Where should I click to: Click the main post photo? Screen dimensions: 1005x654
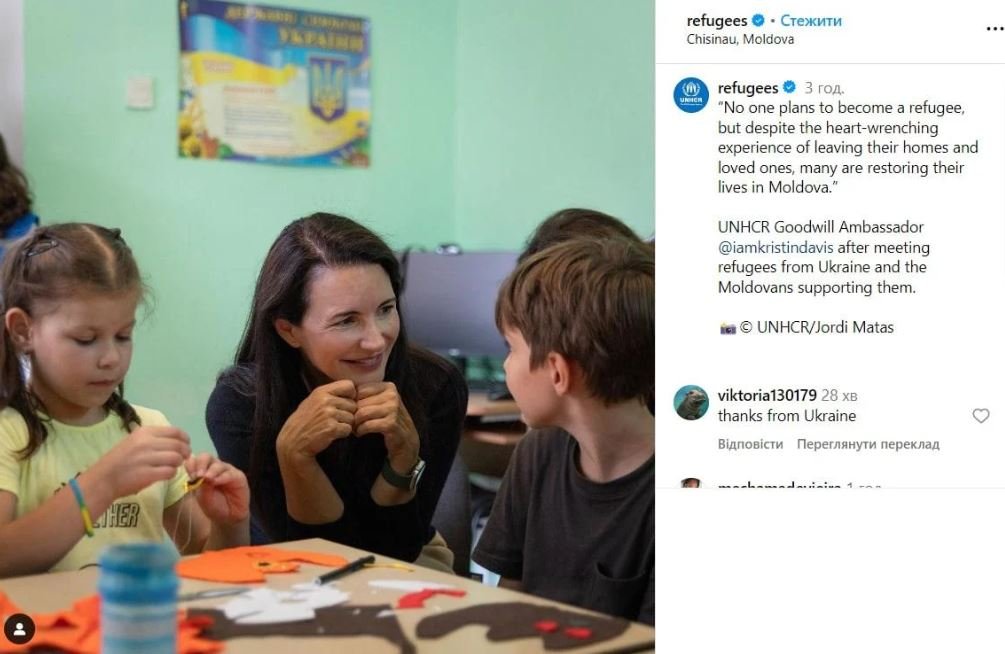[x=327, y=327]
